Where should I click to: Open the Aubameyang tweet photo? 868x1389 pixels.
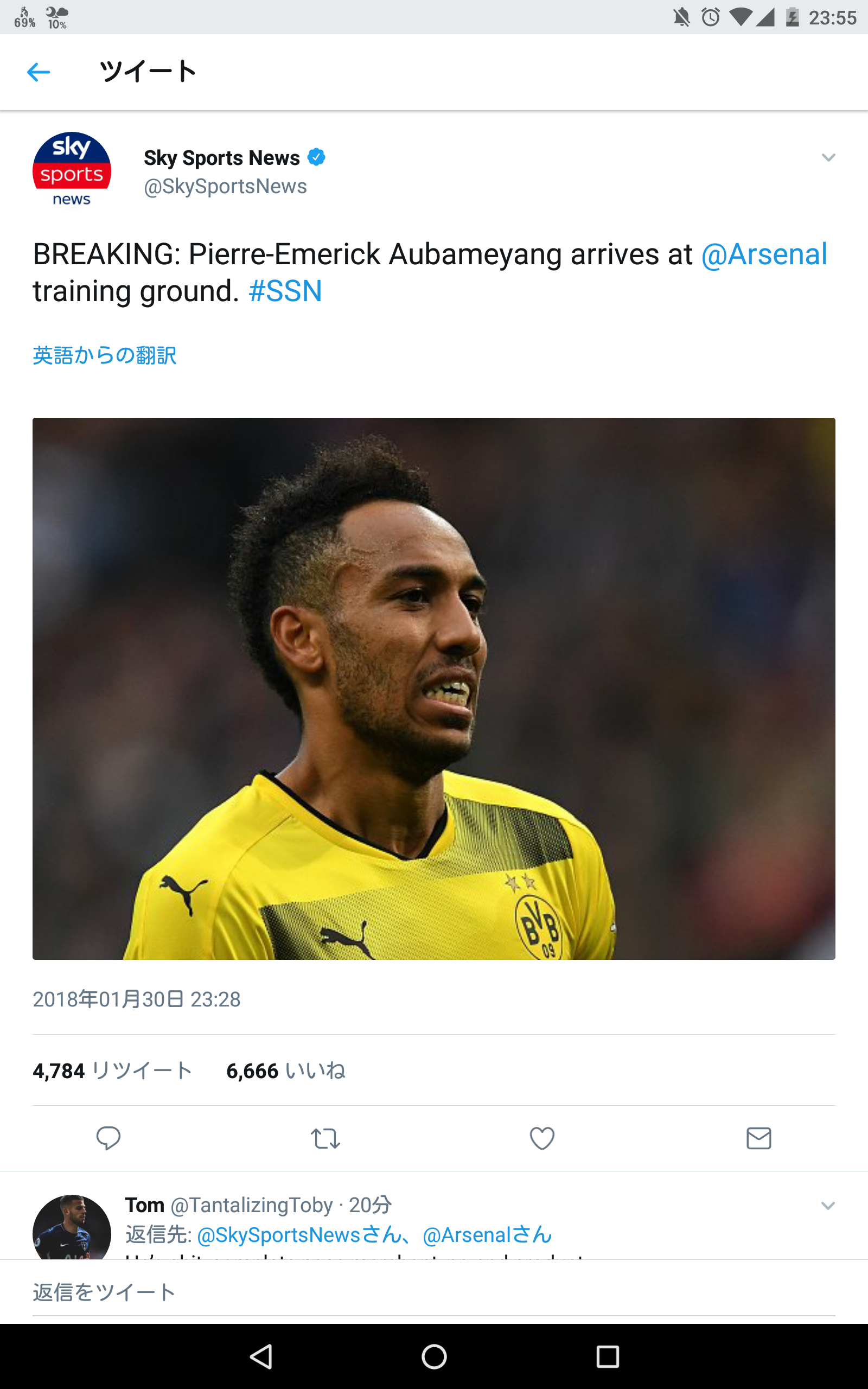point(433,688)
